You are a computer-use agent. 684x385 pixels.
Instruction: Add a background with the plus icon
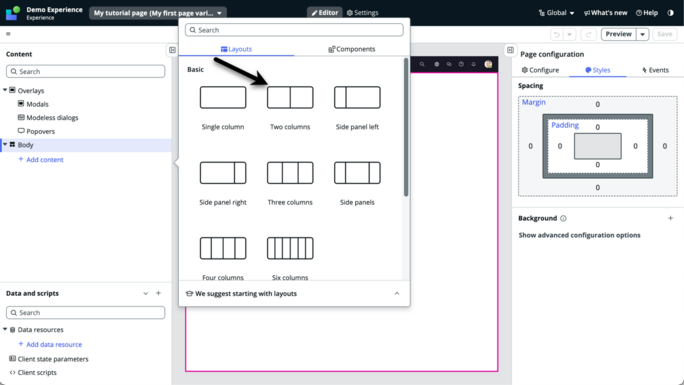[670, 218]
